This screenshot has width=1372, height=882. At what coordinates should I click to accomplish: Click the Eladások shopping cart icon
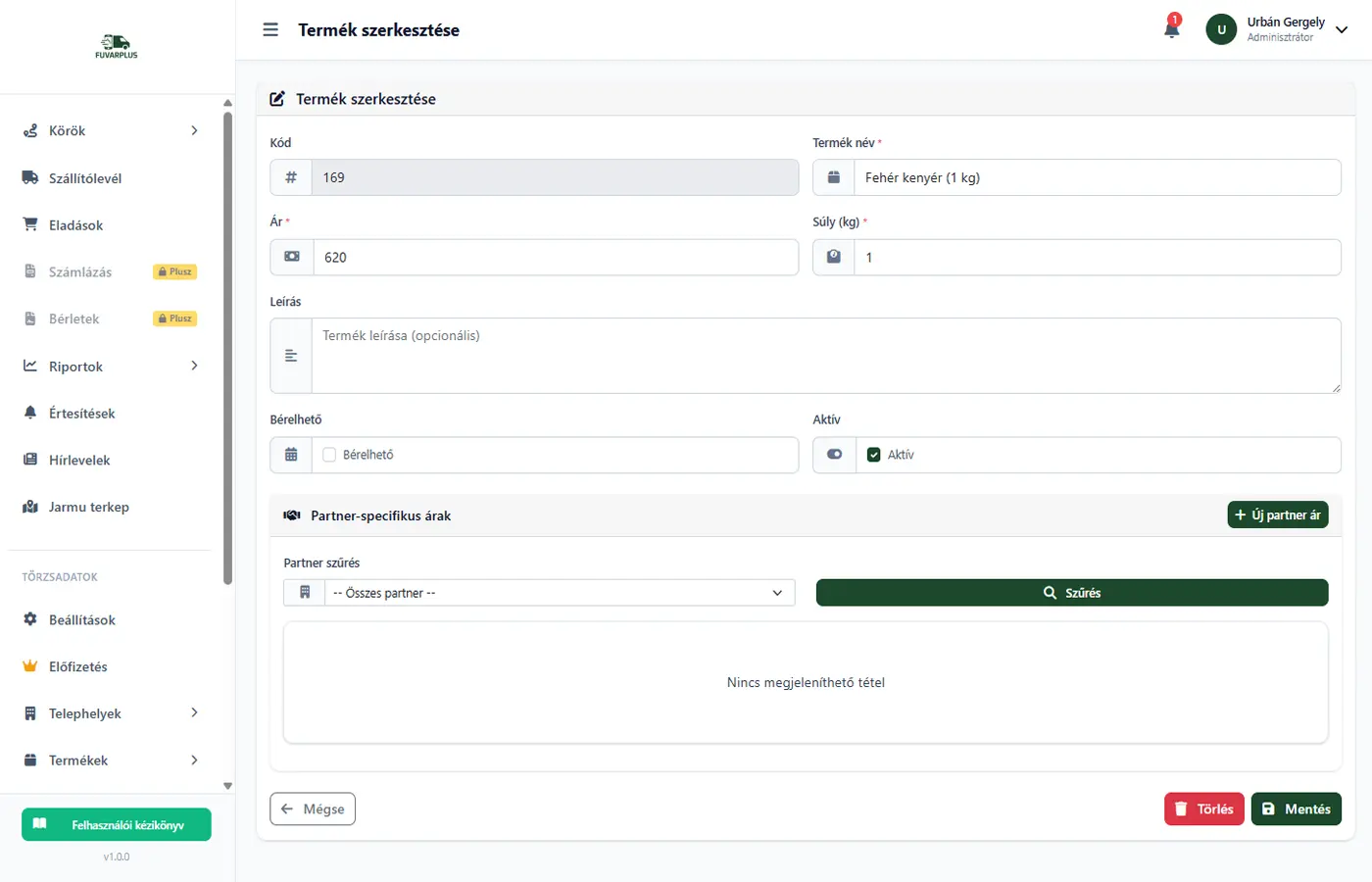30,225
